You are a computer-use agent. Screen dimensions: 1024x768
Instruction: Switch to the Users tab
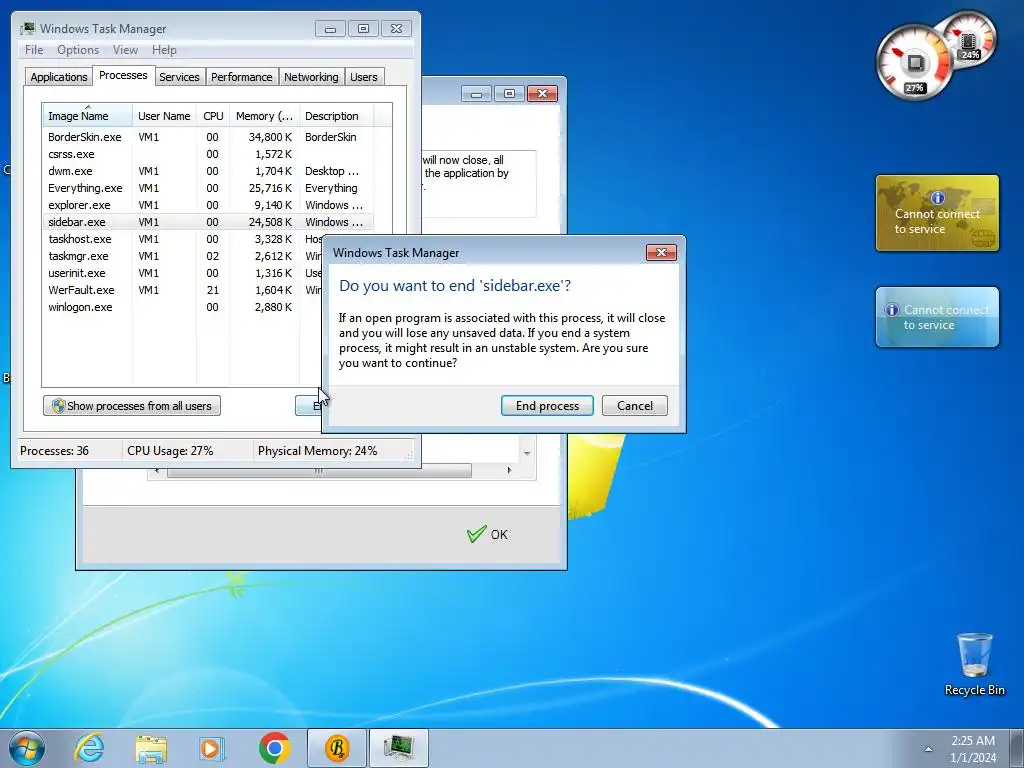pyautogui.click(x=364, y=77)
